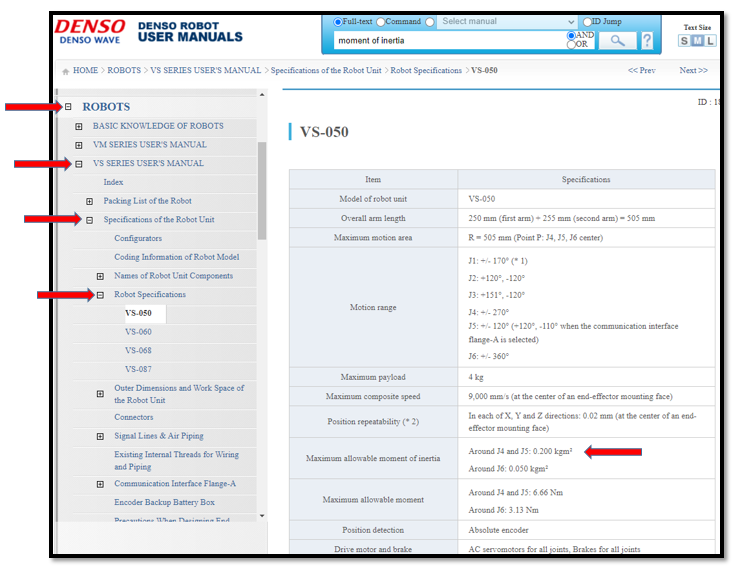This screenshot has height=567, width=738.
Task: Select the Command search radio button
Action: [x=380, y=22]
